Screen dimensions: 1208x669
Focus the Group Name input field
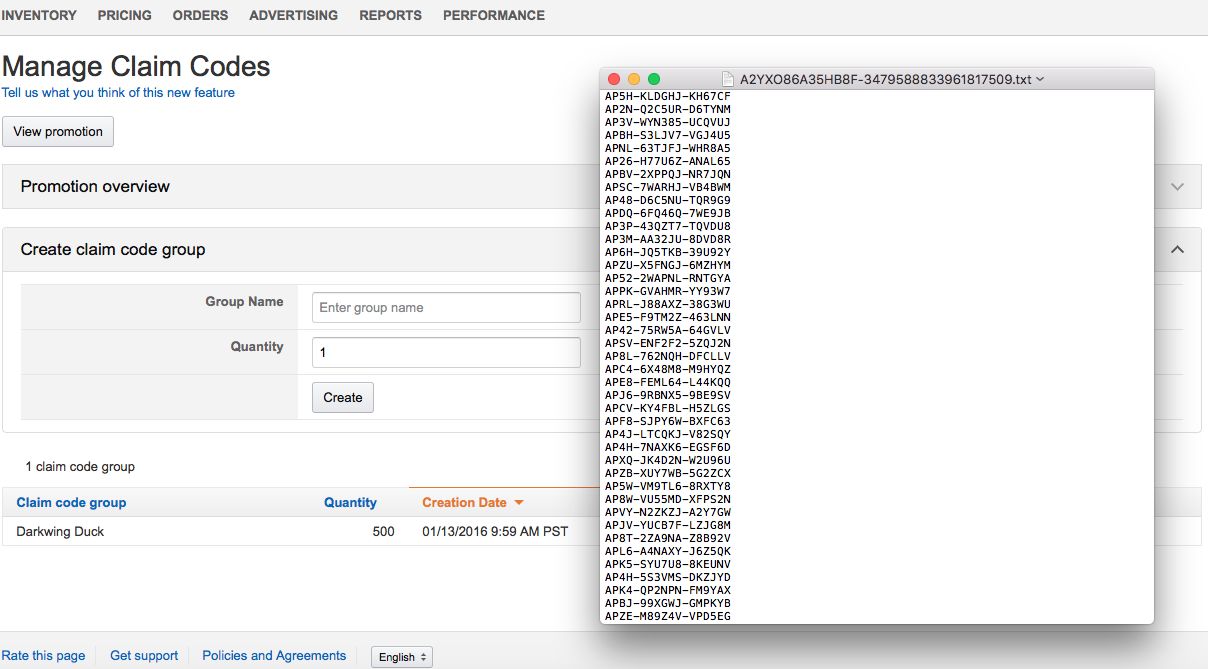click(446, 308)
